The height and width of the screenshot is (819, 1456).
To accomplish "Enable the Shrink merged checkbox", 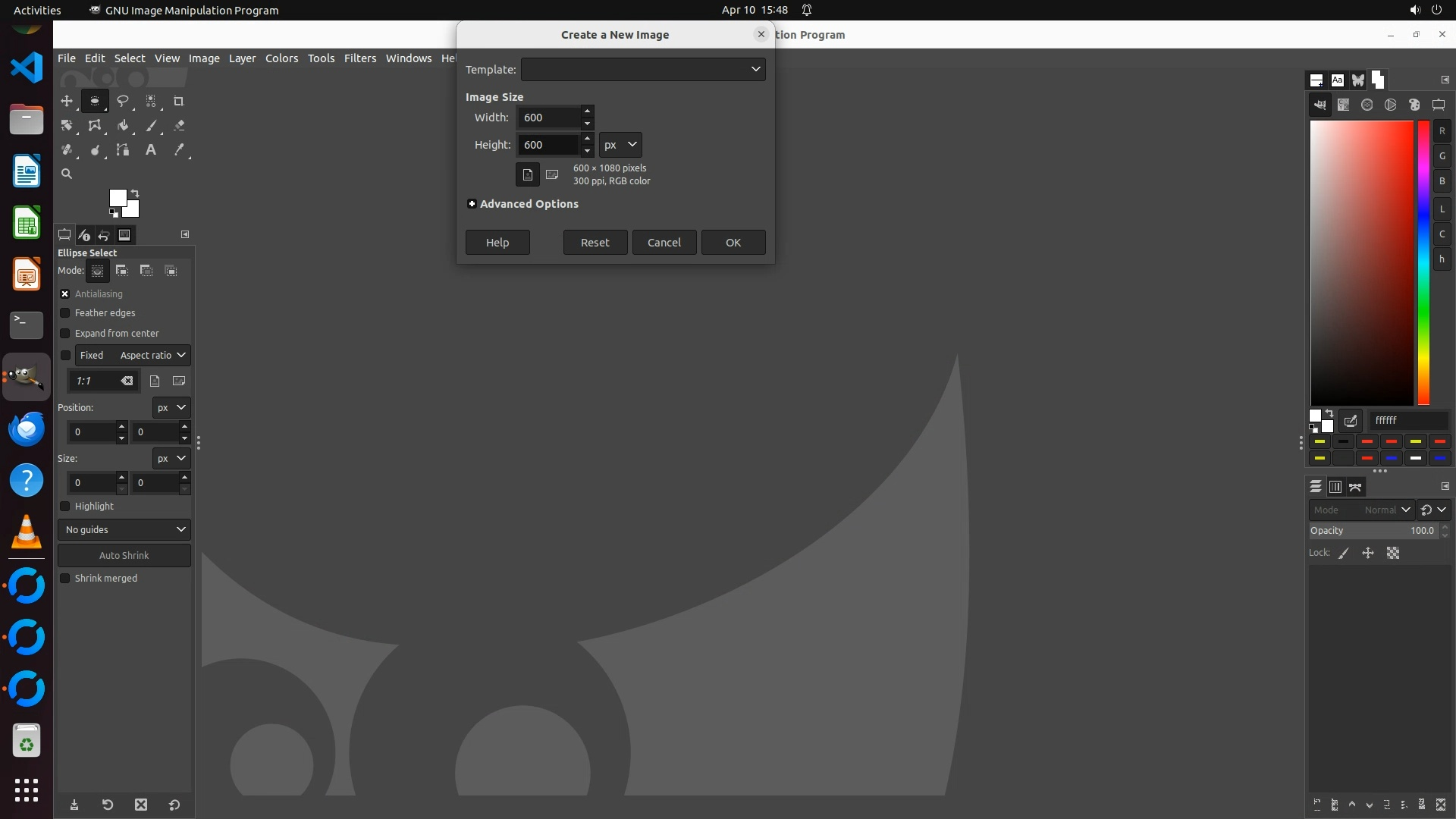I will tap(65, 579).
